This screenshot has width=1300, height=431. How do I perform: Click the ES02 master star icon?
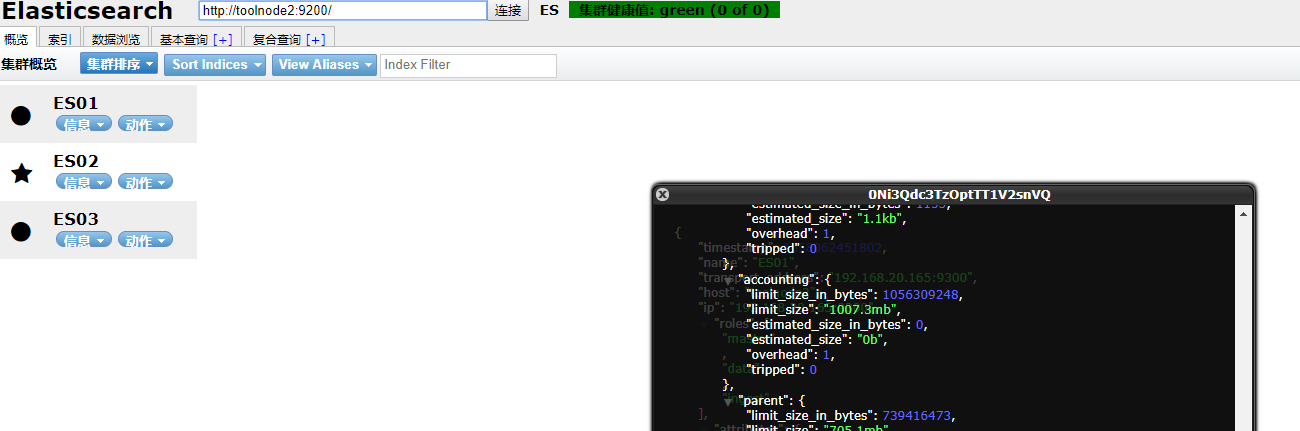point(21,173)
